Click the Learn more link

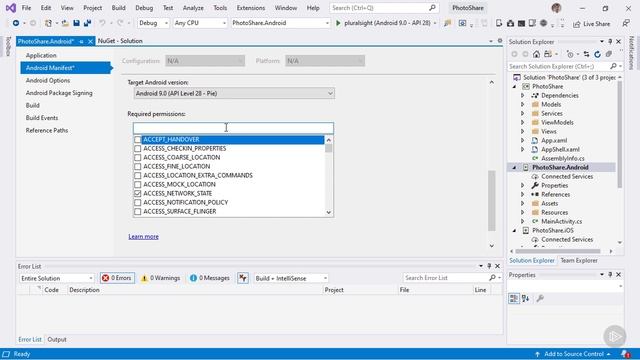point(143,236)
